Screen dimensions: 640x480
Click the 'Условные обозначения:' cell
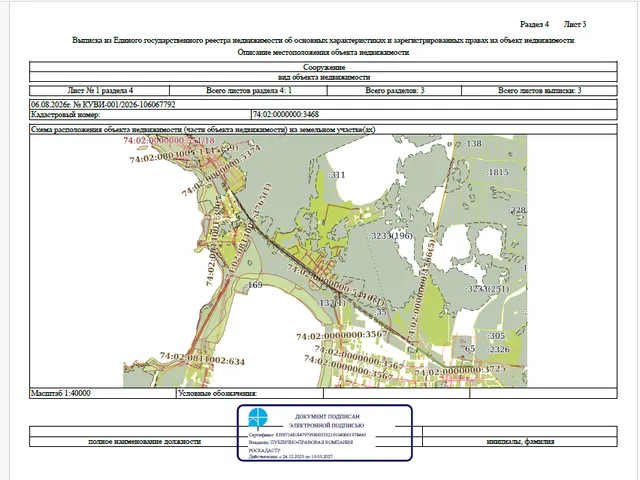(x=250, y=393)
